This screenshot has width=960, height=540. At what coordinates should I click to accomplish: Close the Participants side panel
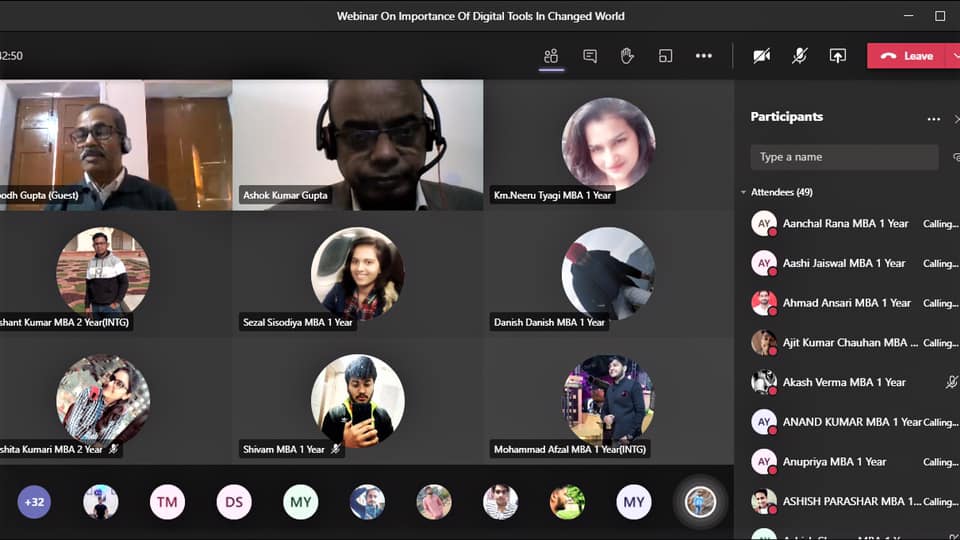click(956, 118)
